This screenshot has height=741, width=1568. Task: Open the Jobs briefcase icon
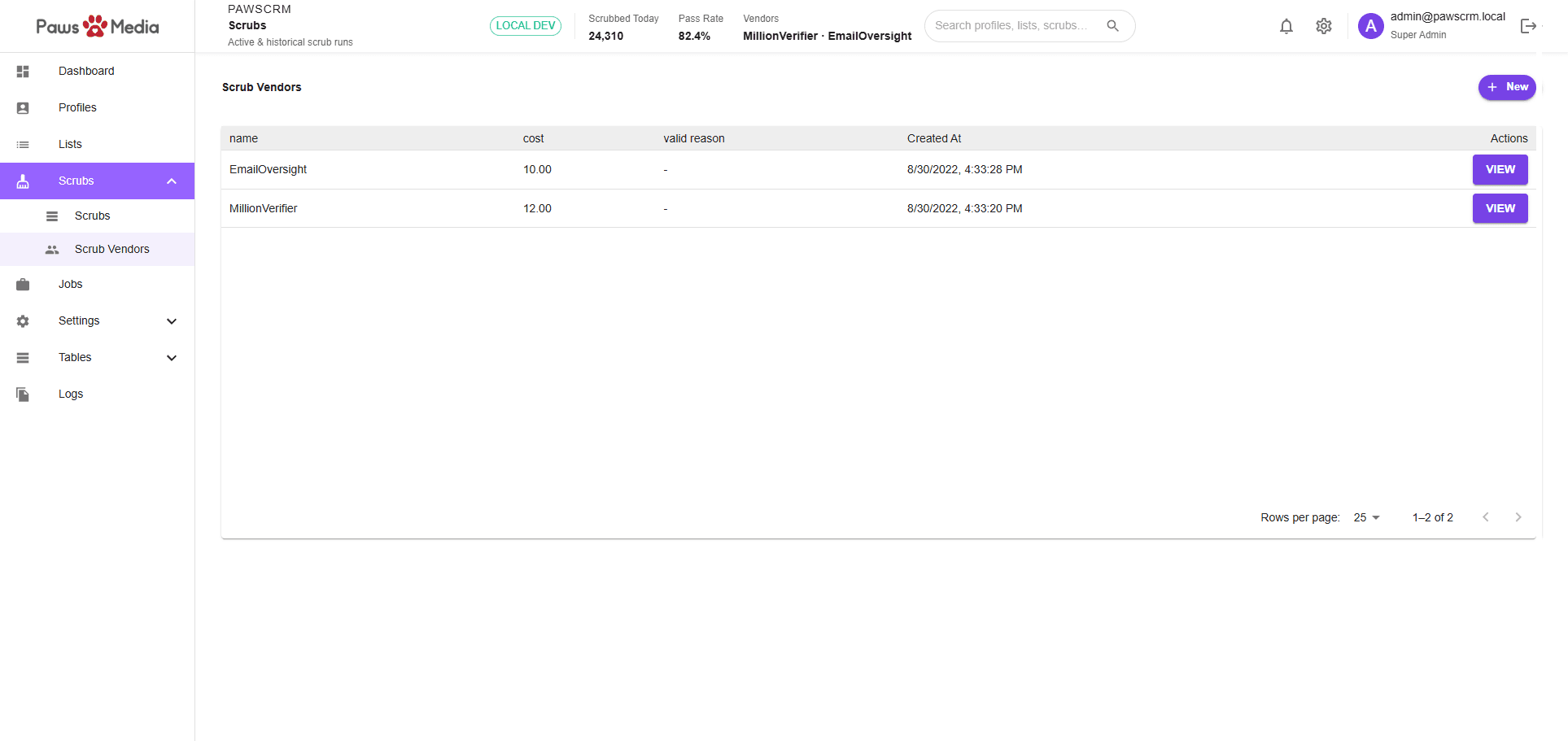[22, 284]
